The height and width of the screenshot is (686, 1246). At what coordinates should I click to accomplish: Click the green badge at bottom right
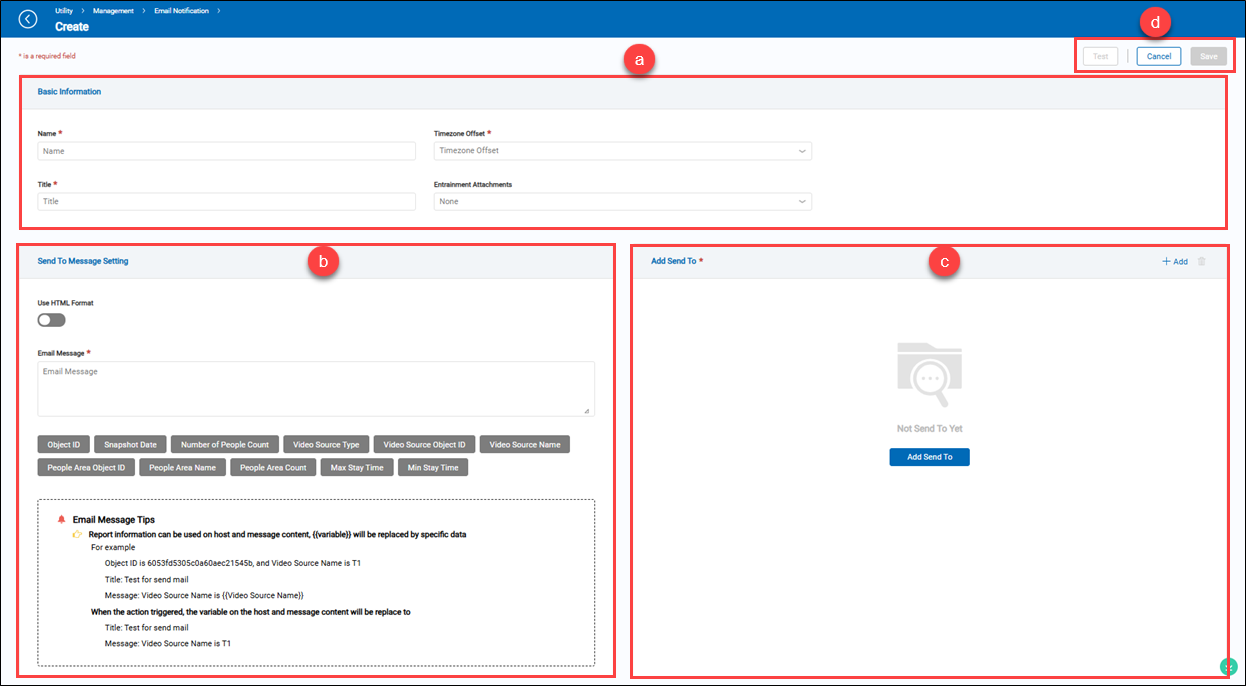click(1229, 665)
